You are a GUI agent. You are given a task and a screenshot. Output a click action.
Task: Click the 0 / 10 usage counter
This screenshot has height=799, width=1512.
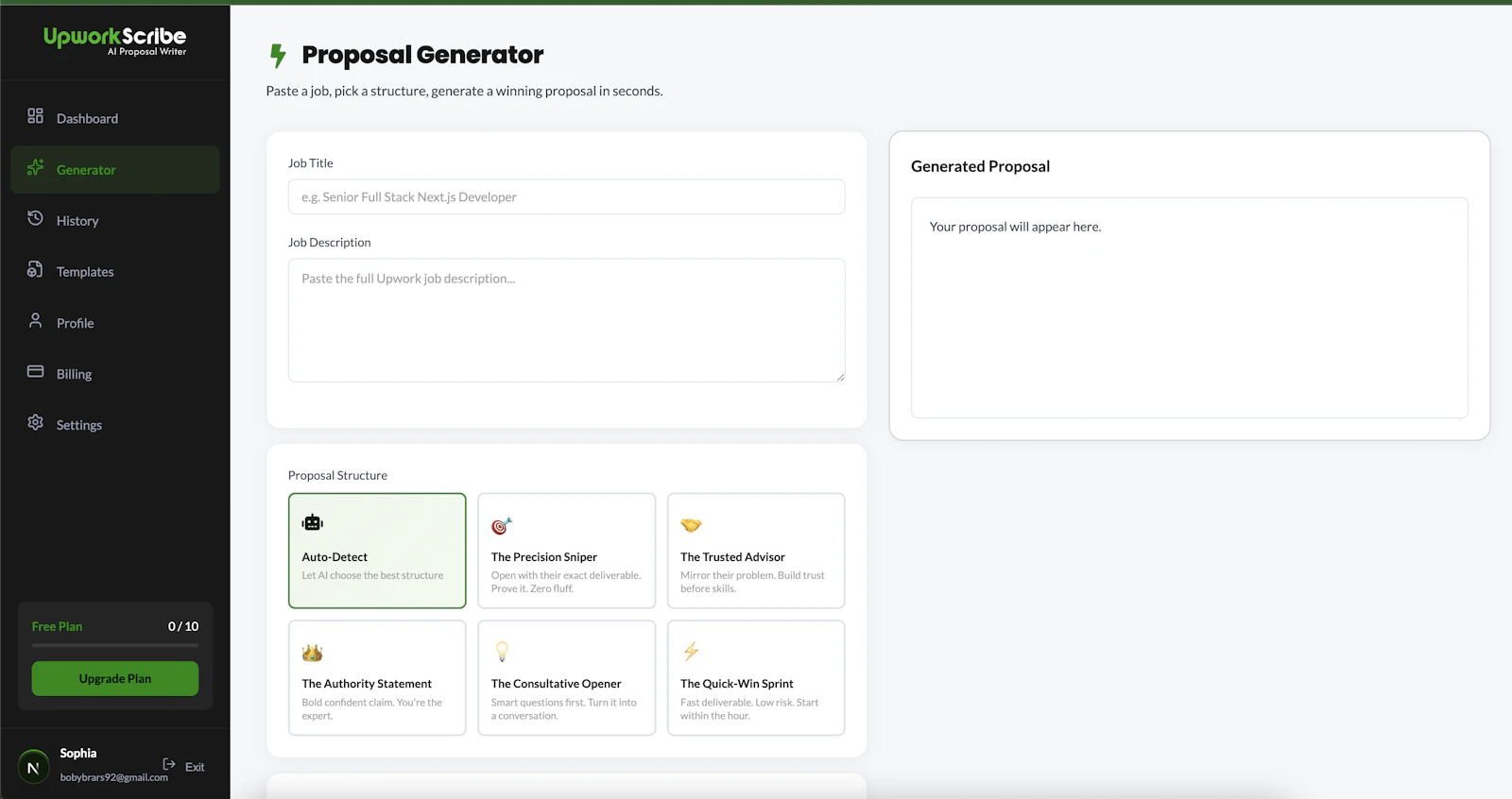point(183,626)
